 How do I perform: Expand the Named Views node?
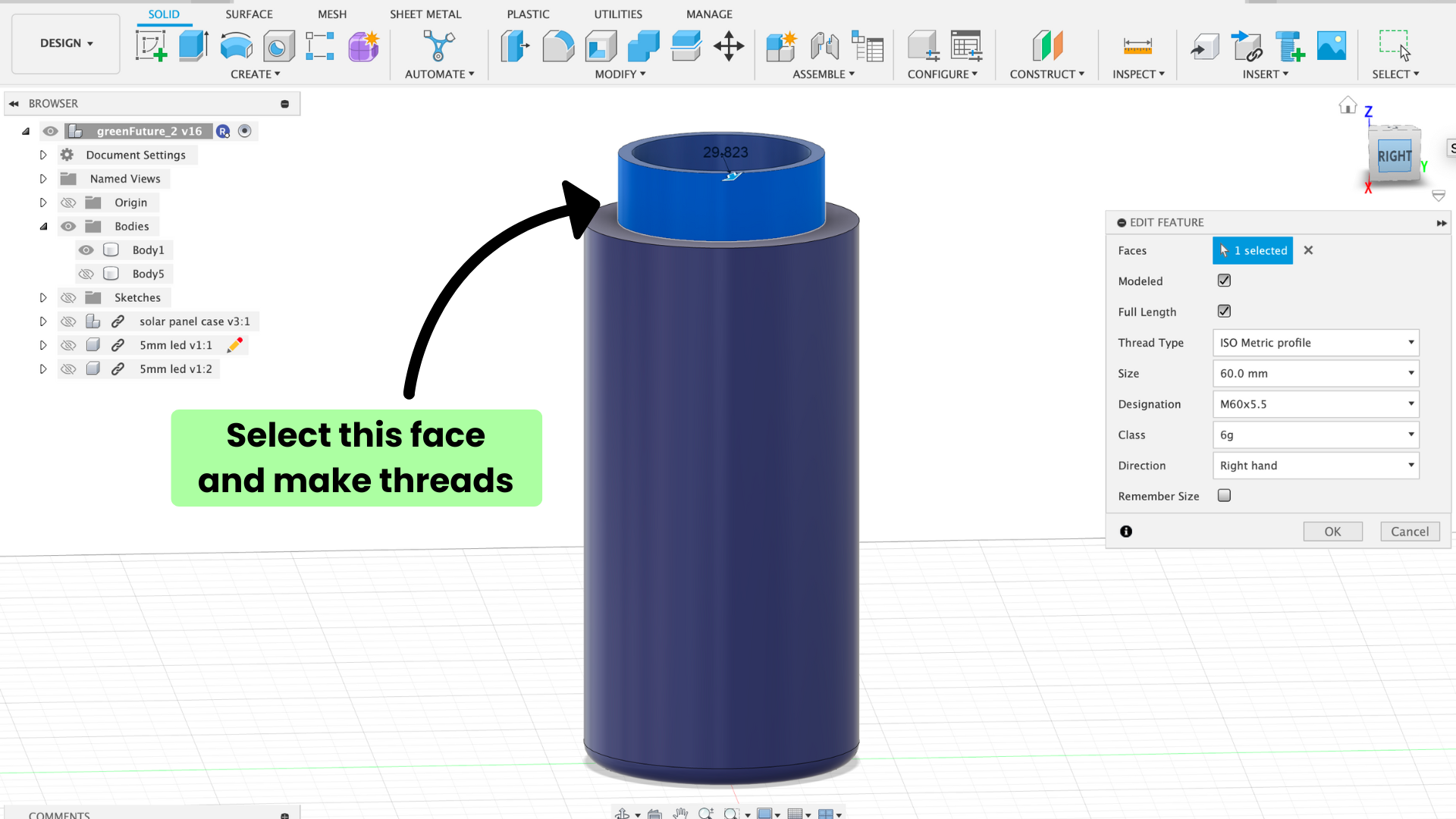43,179
